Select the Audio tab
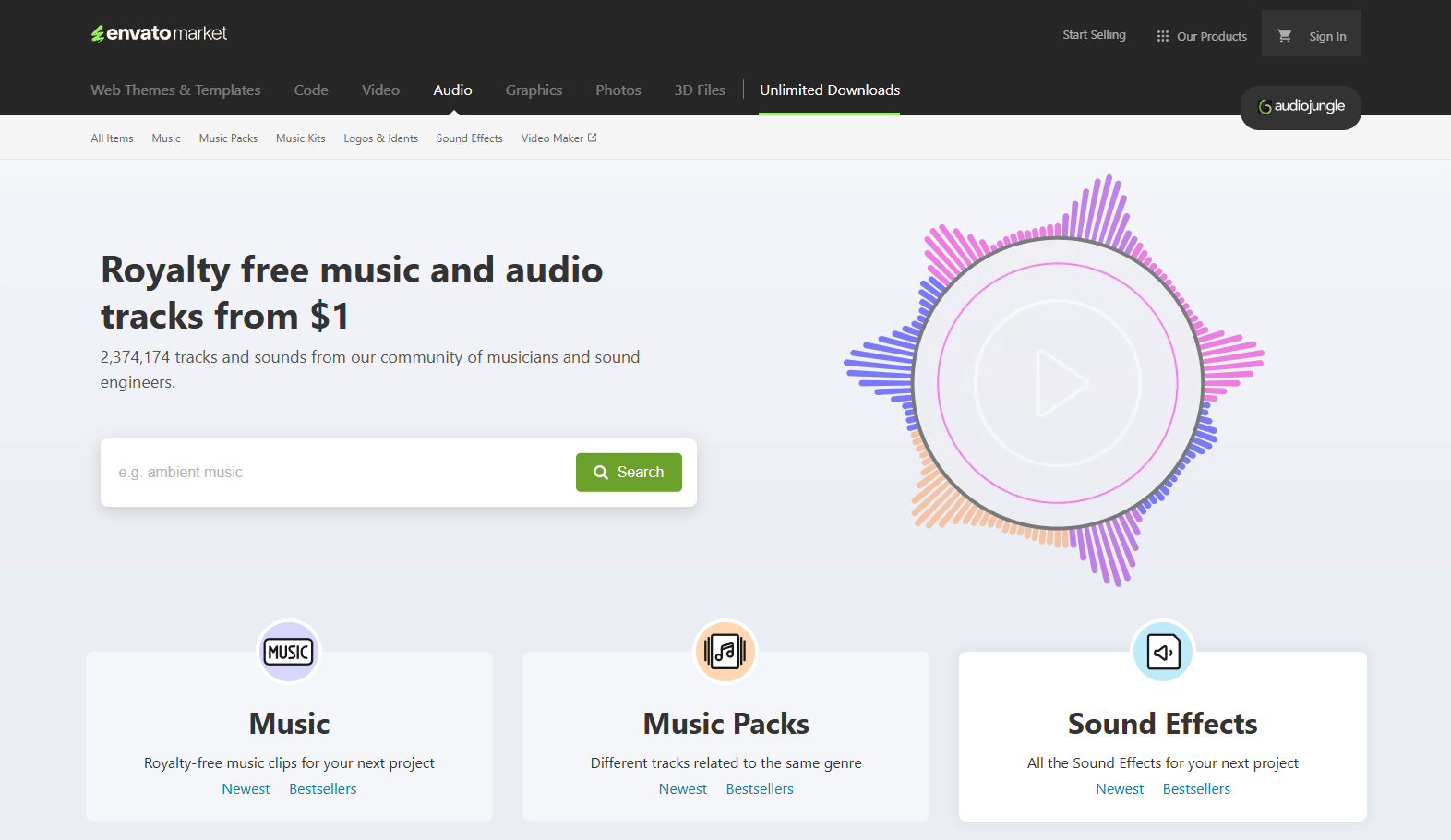Viewport: 1451px width, 840px height. point(452,90)
